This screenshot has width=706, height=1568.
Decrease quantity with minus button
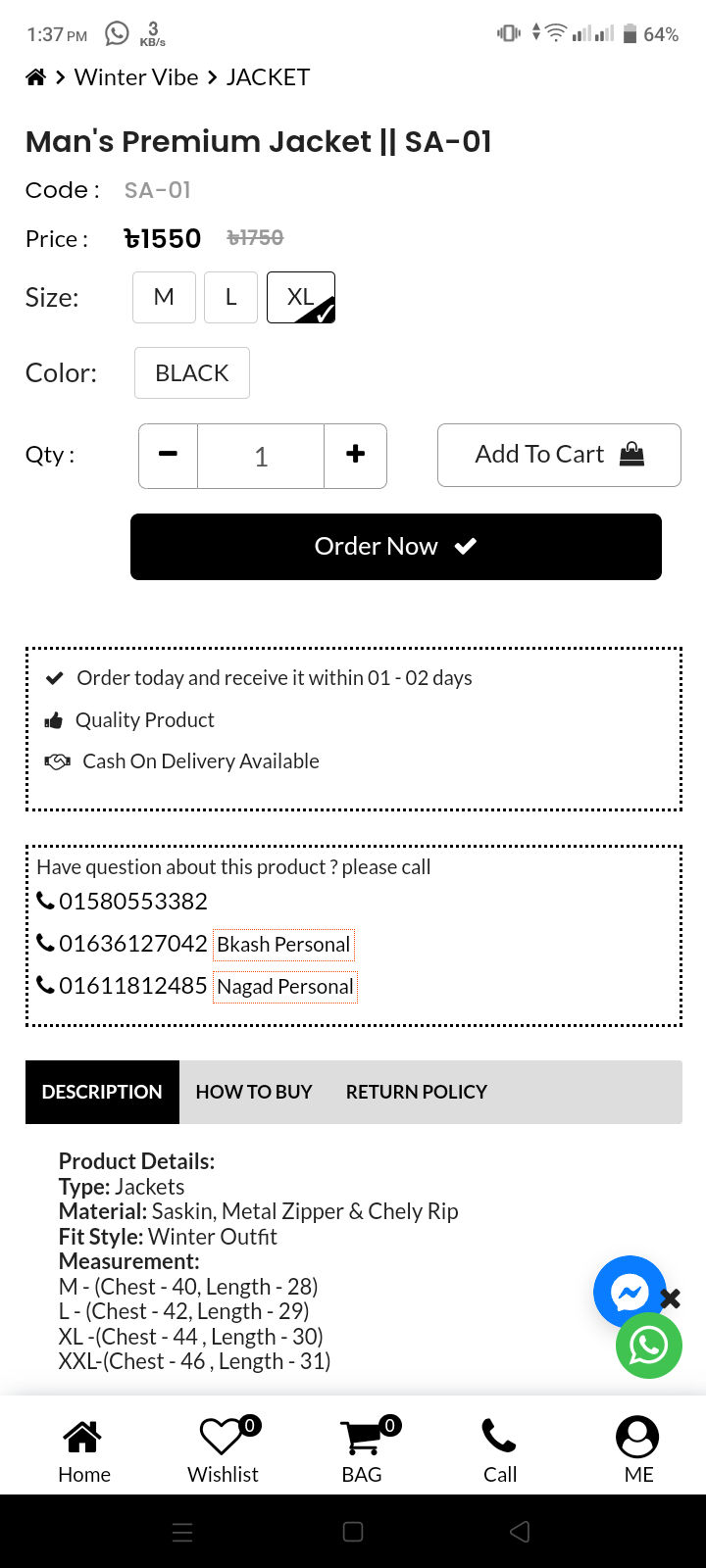pyautogui.click(x=169, y=455)
